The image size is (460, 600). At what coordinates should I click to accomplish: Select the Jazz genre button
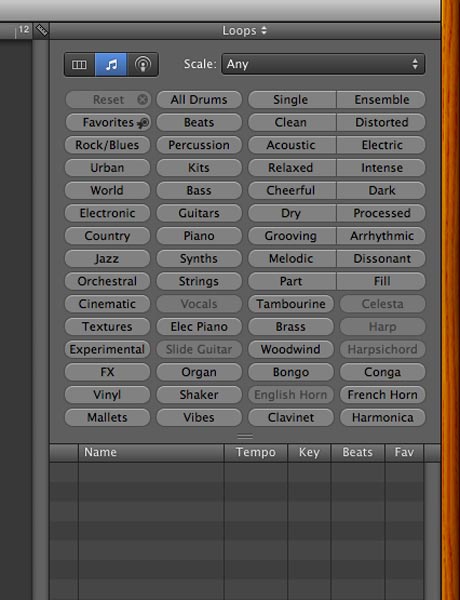107,259
